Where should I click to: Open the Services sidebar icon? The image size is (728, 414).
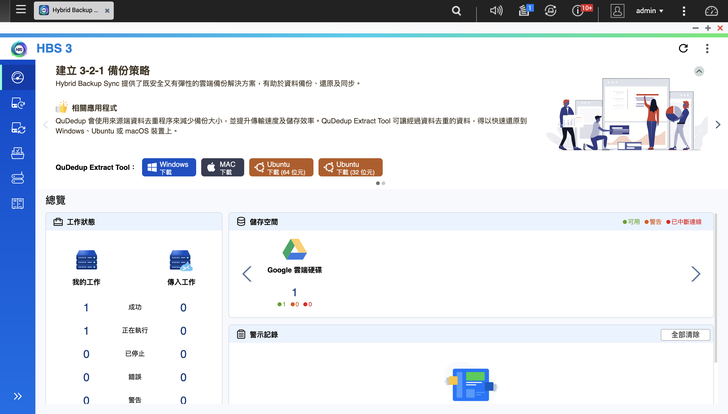point(18,203)
